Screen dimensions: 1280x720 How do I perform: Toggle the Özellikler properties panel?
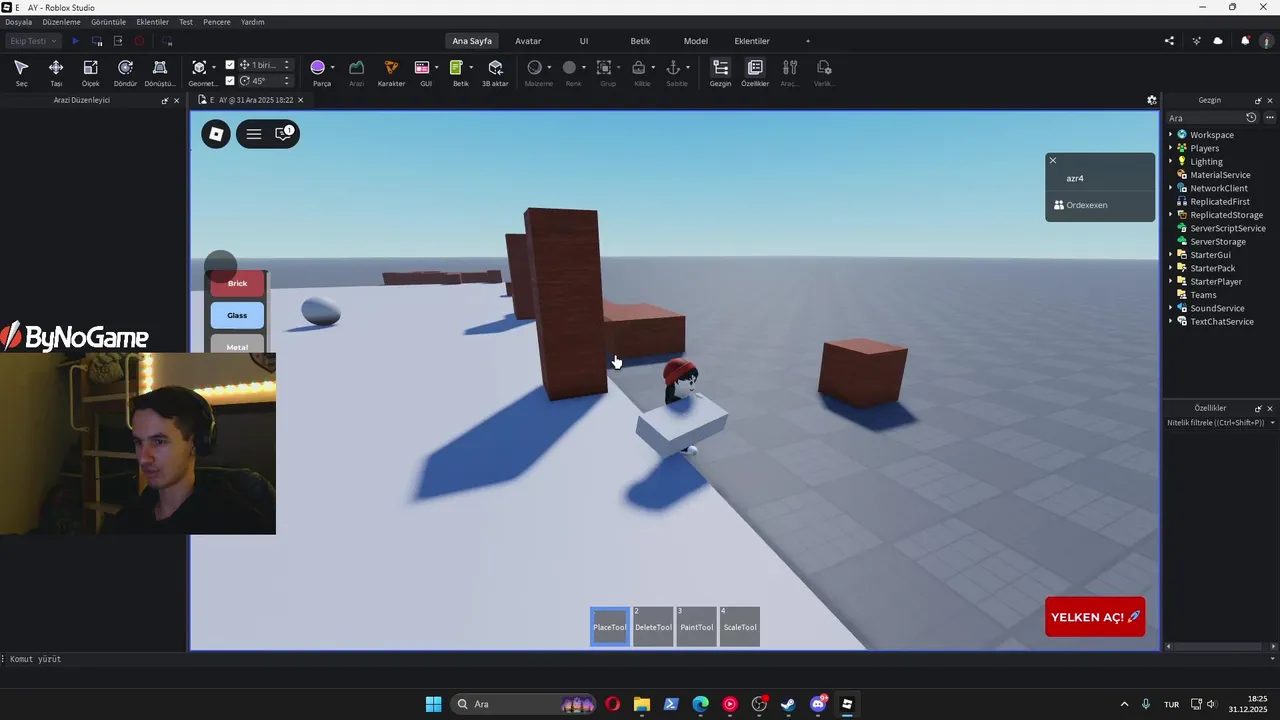[755, 72]
